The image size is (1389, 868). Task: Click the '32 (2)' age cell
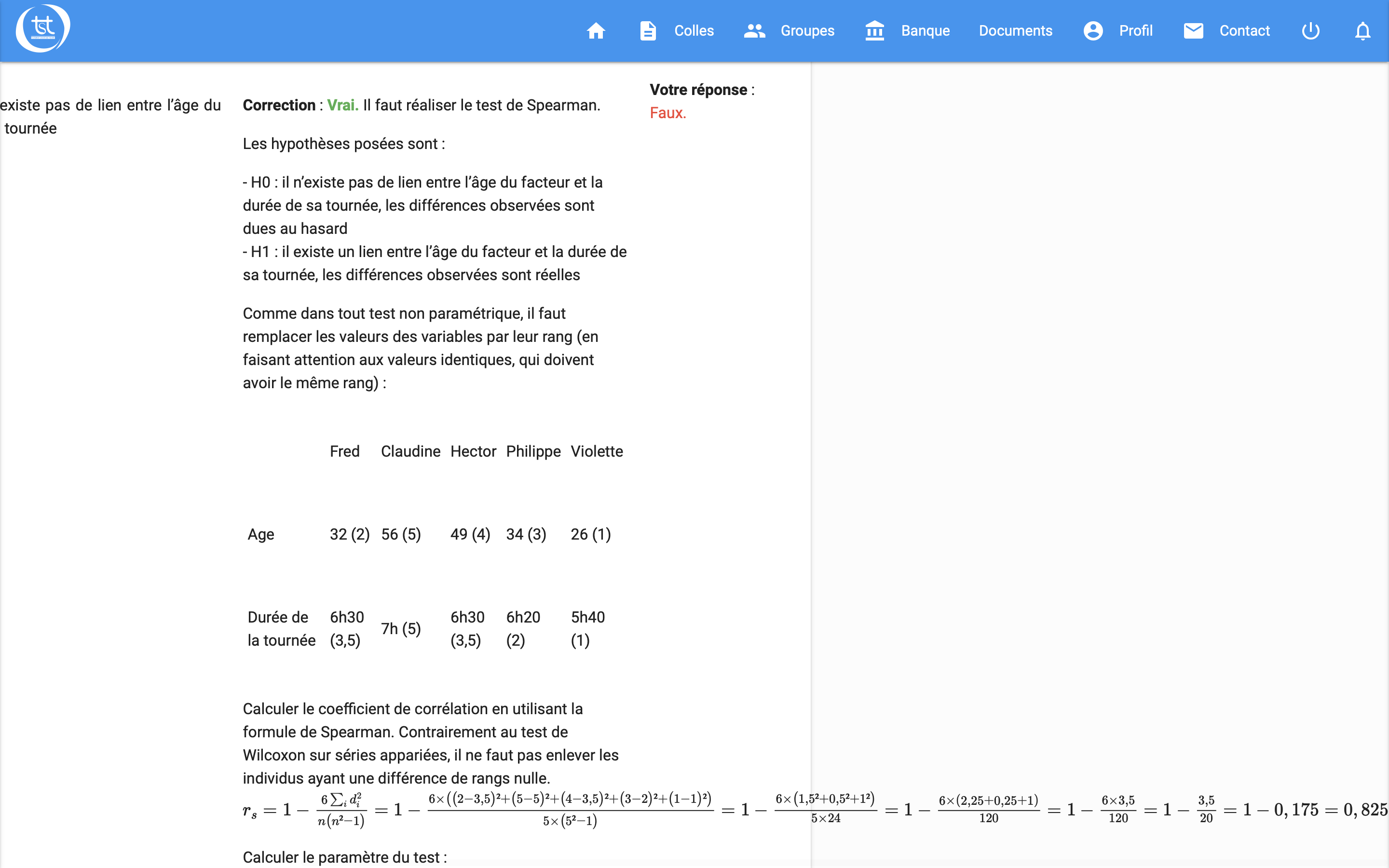(350, 534)
